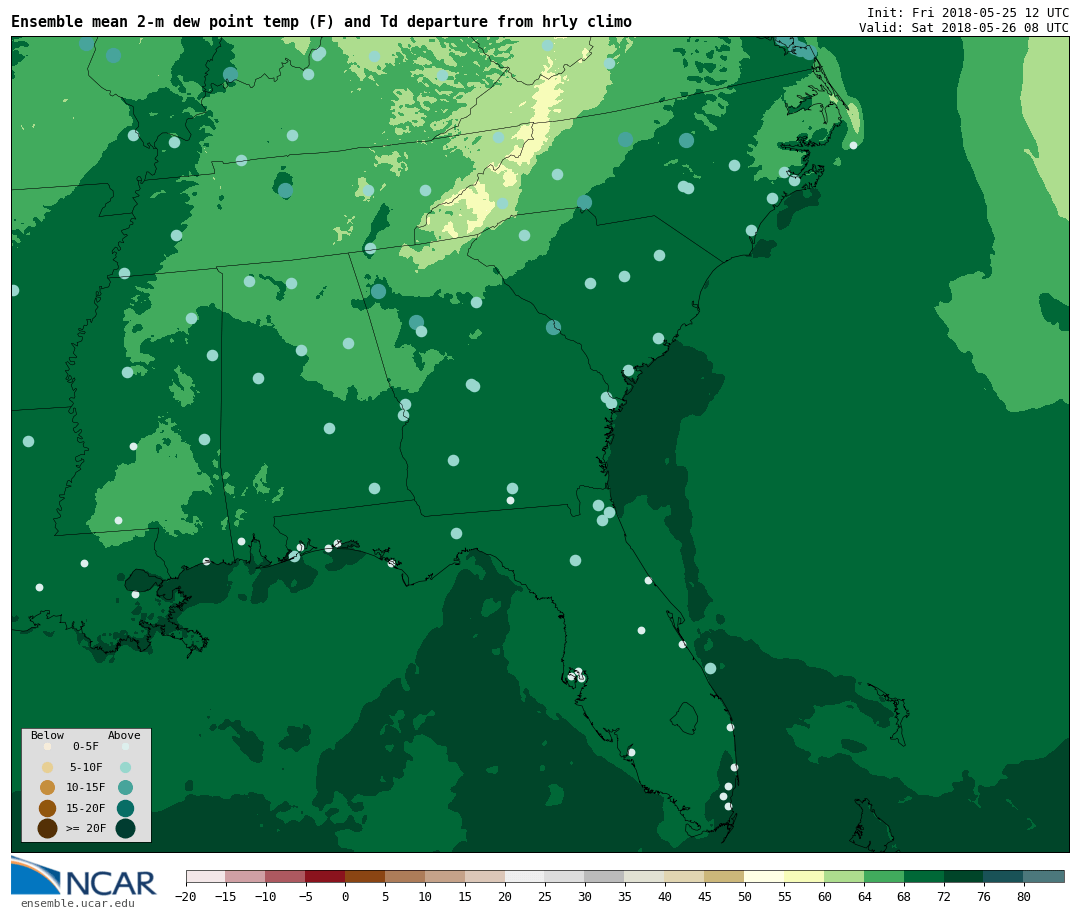
Task: Select the 60 to 64 light green swatch
Action: [844, 876]
